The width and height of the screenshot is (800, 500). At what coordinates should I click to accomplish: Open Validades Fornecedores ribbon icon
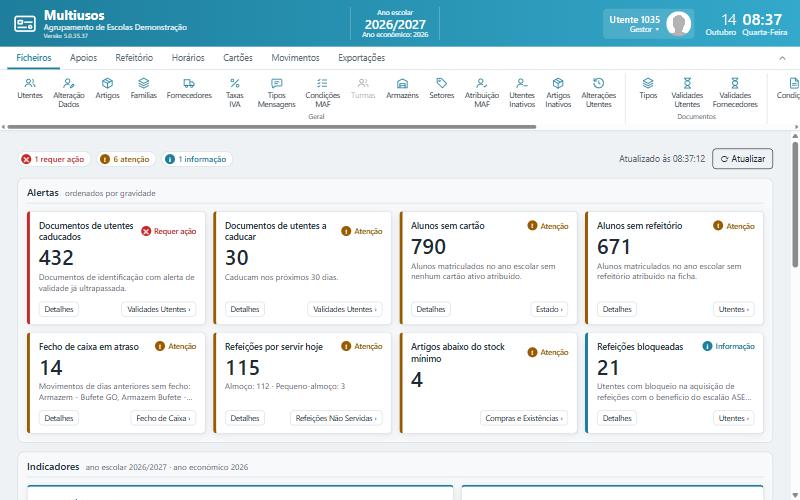coord(735,92)
